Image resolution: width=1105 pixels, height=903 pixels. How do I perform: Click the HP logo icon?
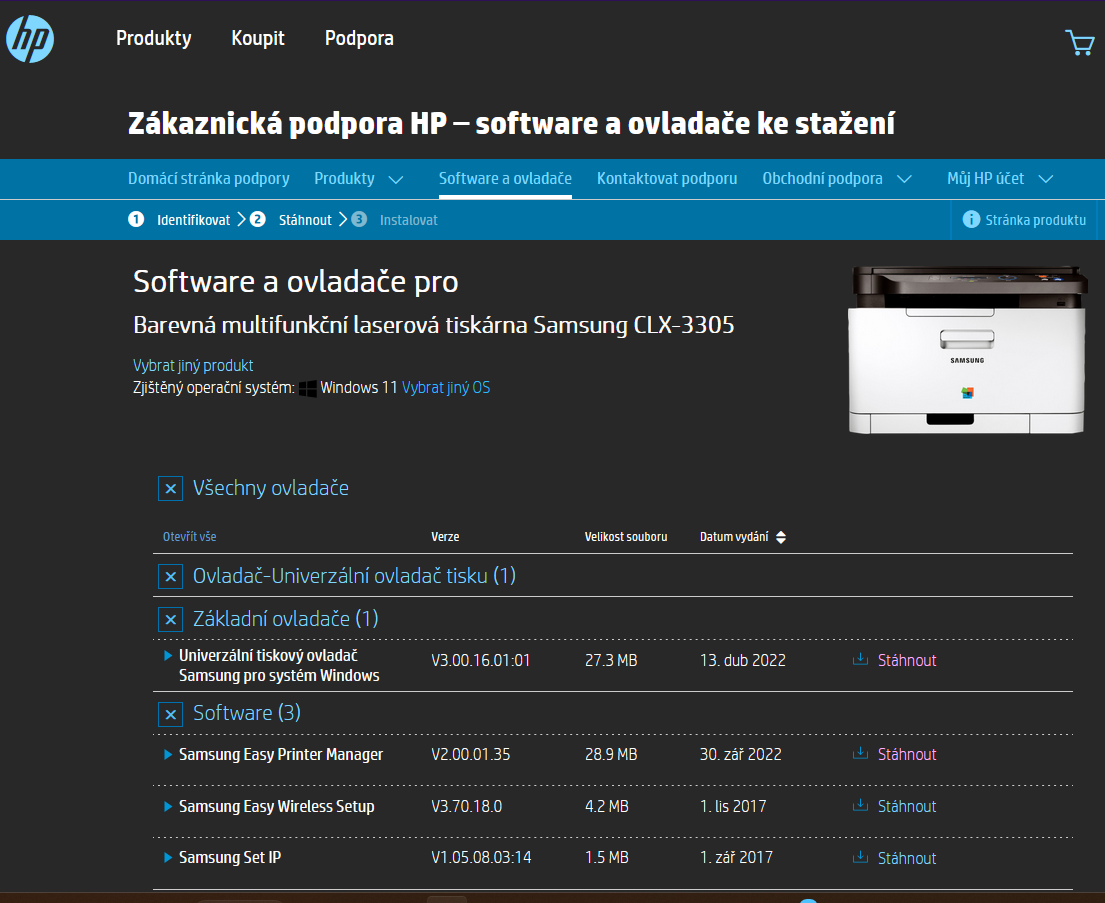30,40
